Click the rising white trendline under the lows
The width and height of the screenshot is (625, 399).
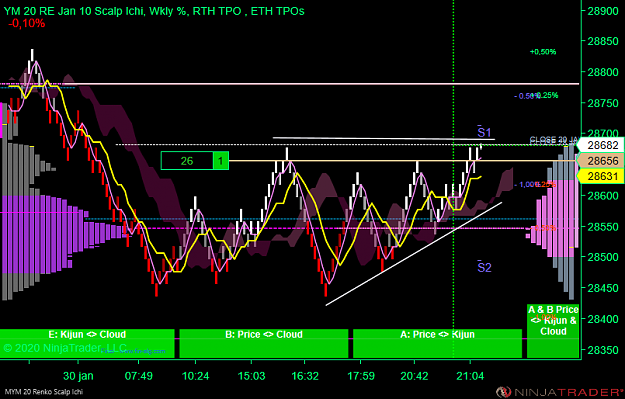point(414,254)
